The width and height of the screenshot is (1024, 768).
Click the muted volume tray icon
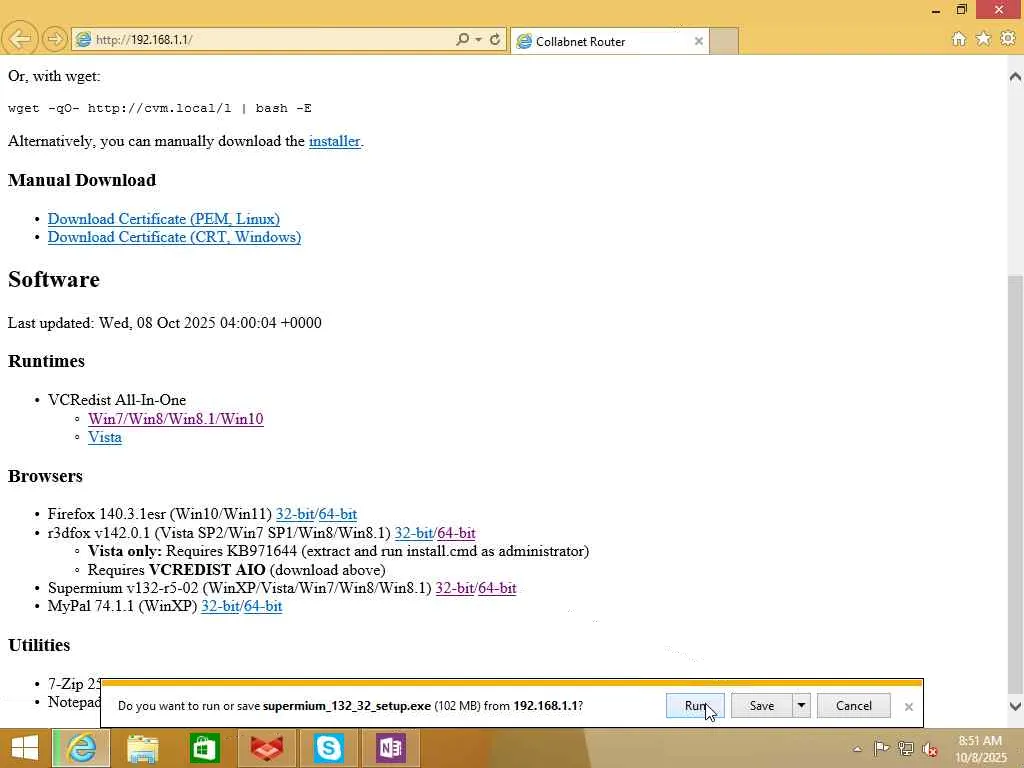click(930, 749)
